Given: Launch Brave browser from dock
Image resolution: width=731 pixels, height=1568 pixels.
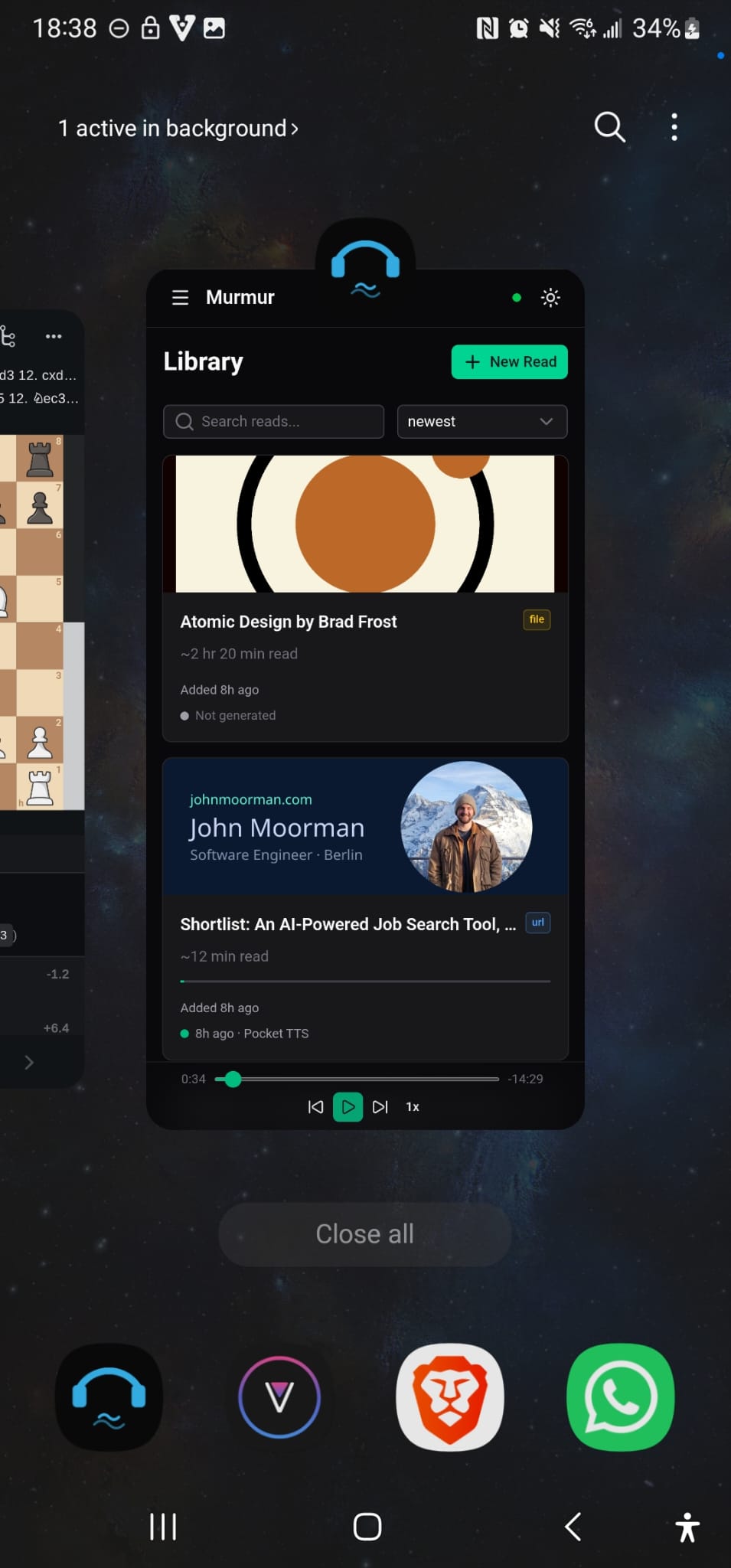Looking at the screenshot, I should coord(450,1397).
